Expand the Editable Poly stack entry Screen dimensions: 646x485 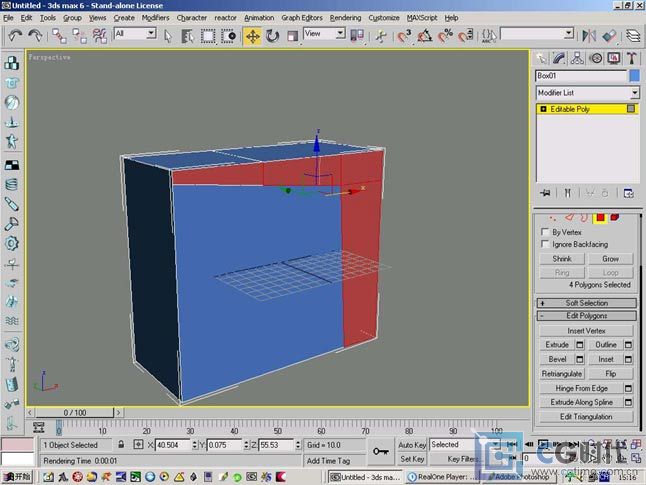pos(543,109)
